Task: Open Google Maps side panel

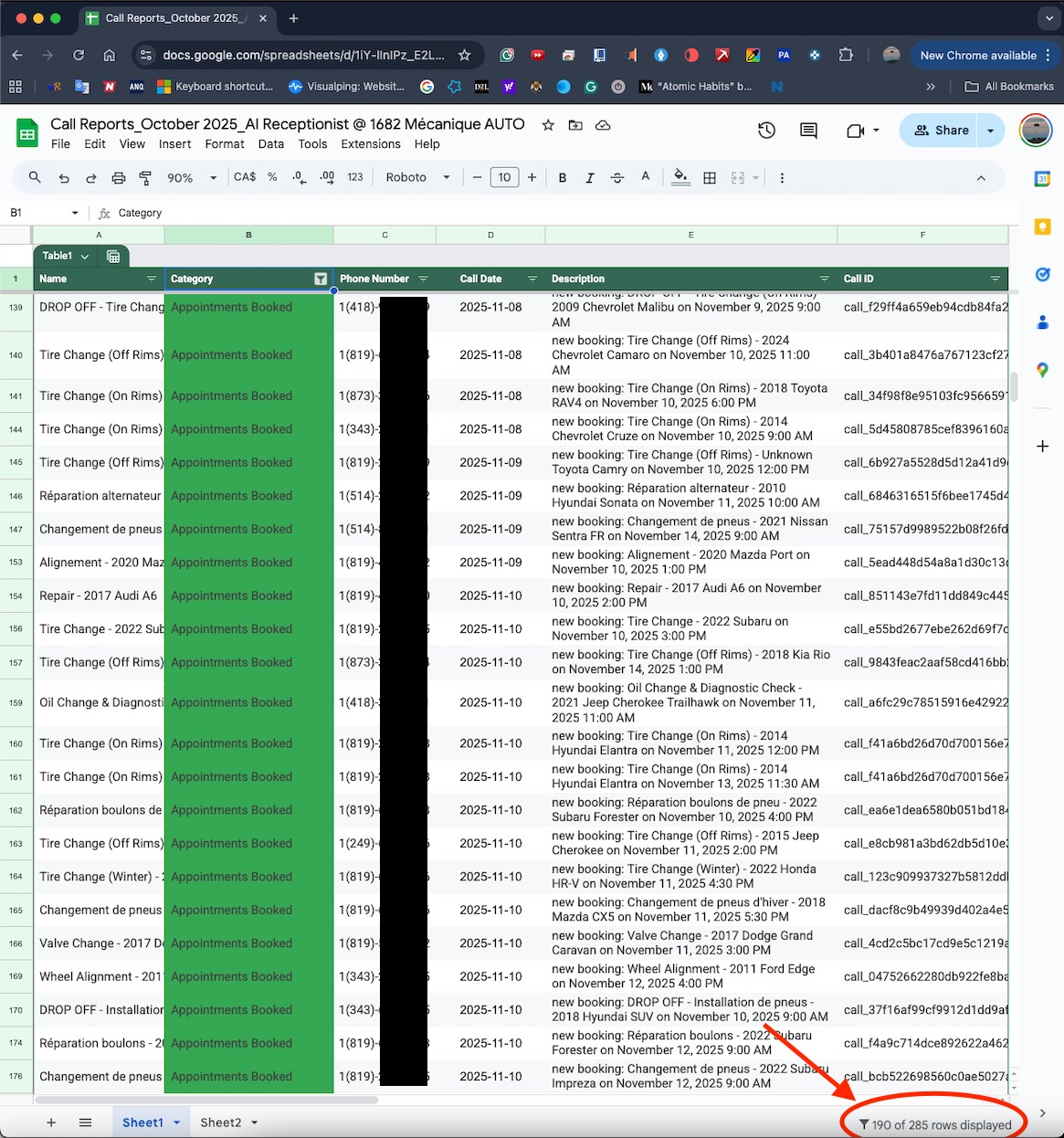Action: tap(1042, 370)
